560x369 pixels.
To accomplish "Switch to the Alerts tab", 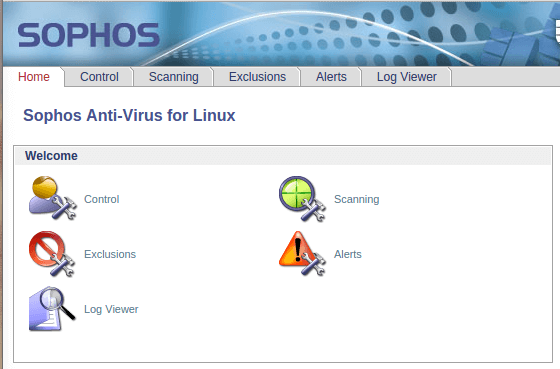I will point(331,77).
